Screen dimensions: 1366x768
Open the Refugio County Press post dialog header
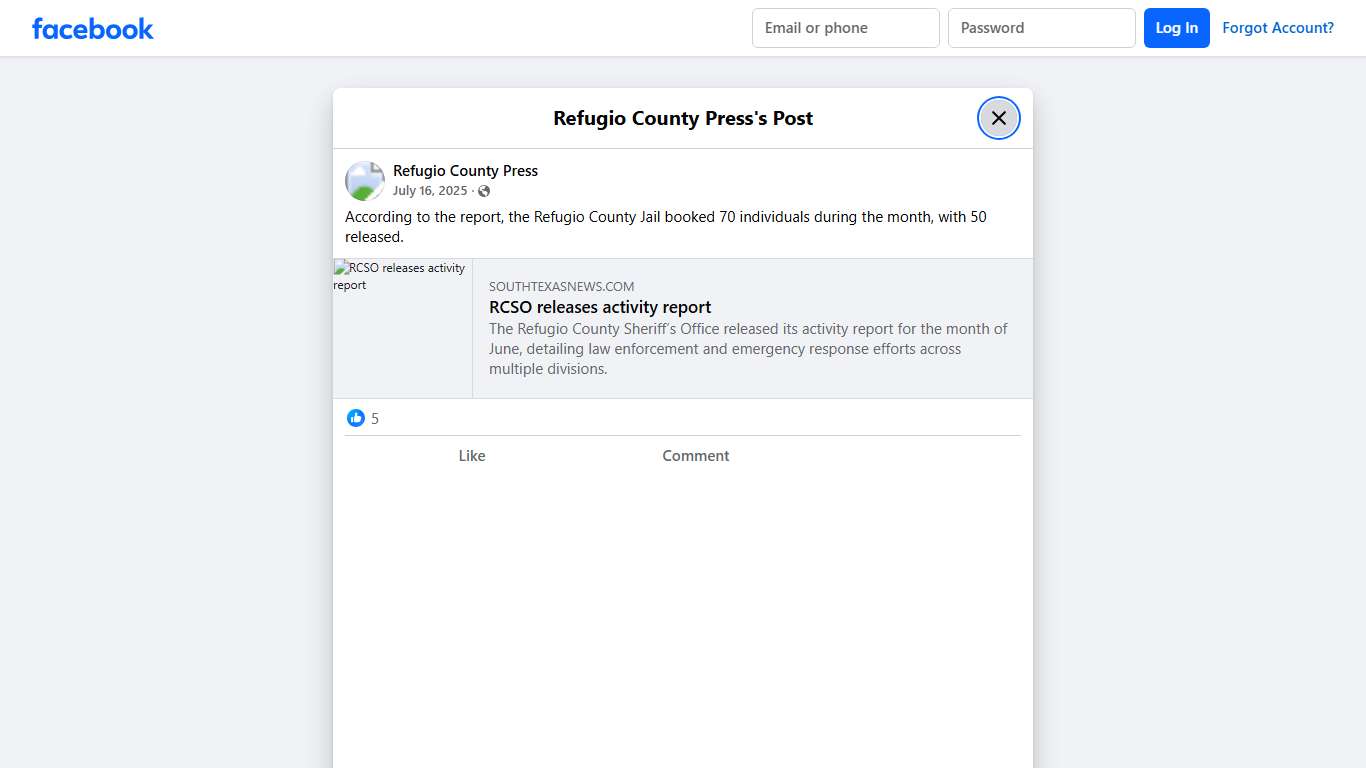click(x=682, y=118)
